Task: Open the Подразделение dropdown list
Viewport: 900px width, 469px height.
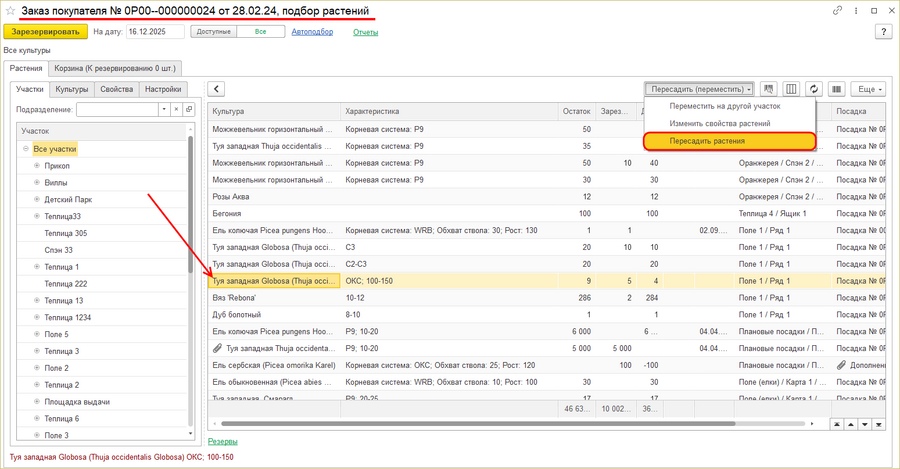Action: pyautogui.click(x=165, y=110)
